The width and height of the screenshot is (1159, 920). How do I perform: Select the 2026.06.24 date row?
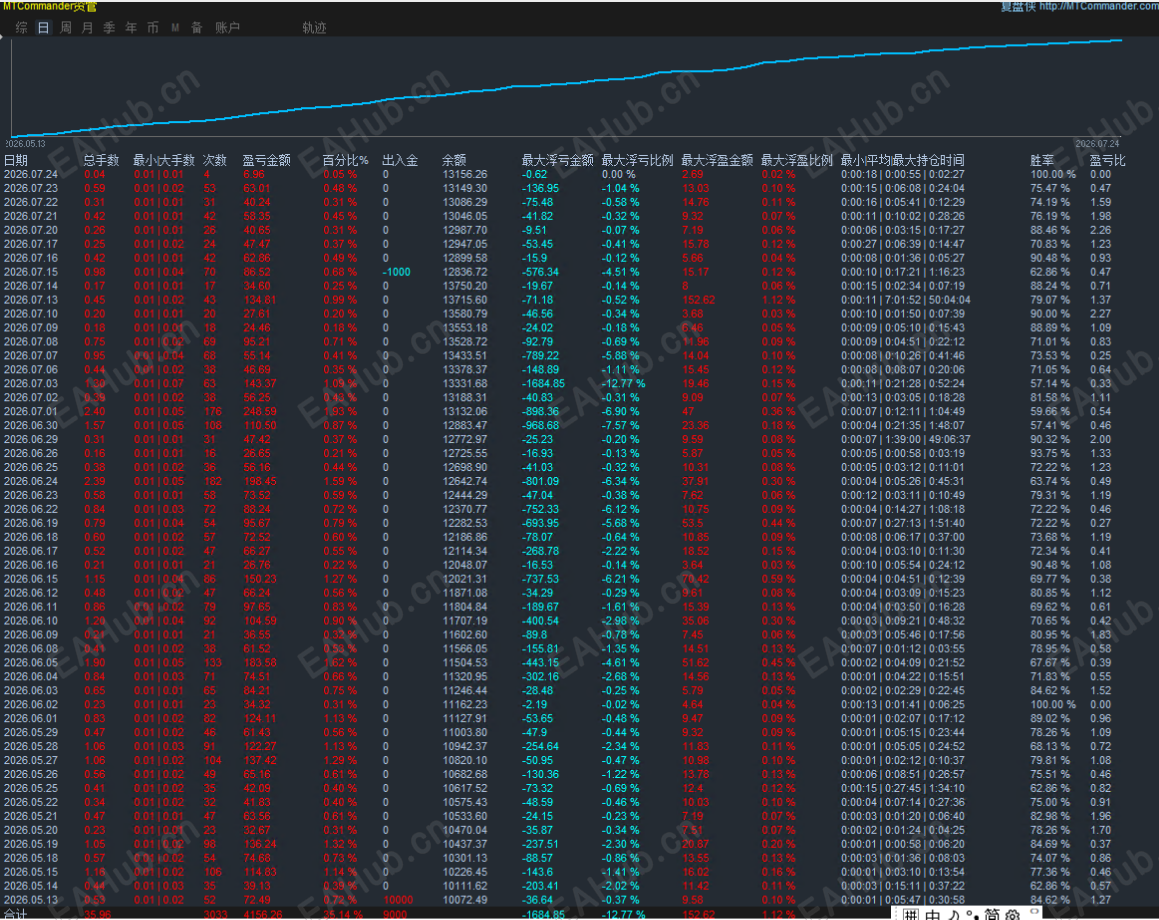30,481
